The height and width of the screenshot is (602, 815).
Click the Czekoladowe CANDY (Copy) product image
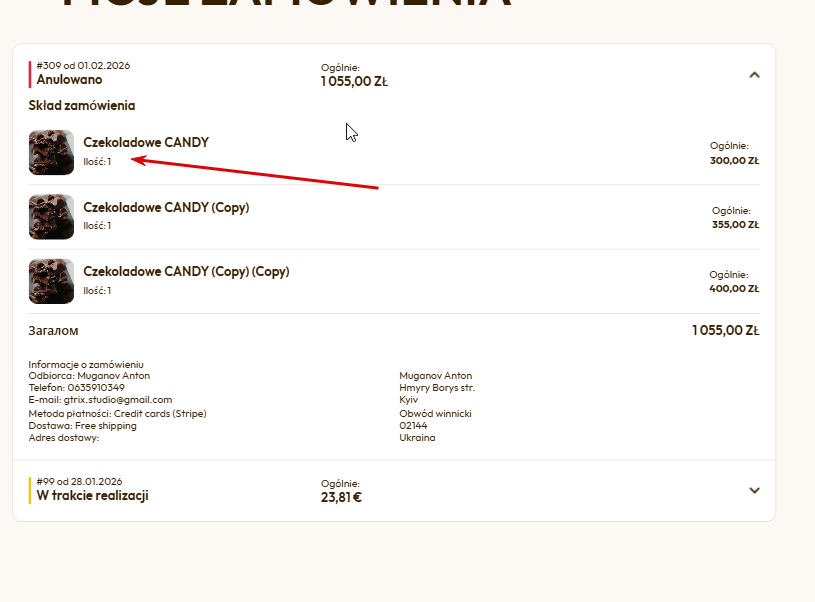pyautogui.click(x=51, y=217)
